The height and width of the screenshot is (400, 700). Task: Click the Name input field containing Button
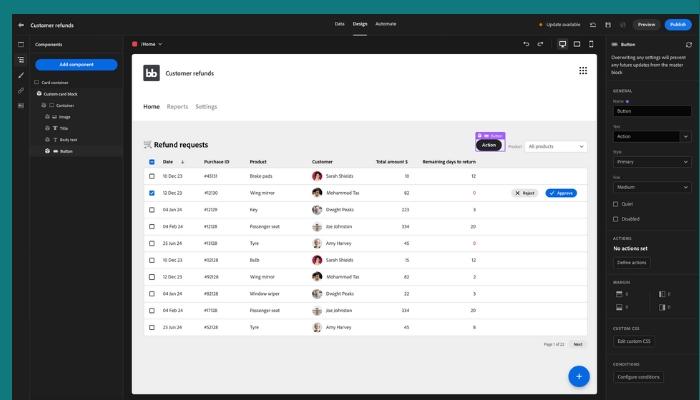pyautogui.click(x=651, y=111)
